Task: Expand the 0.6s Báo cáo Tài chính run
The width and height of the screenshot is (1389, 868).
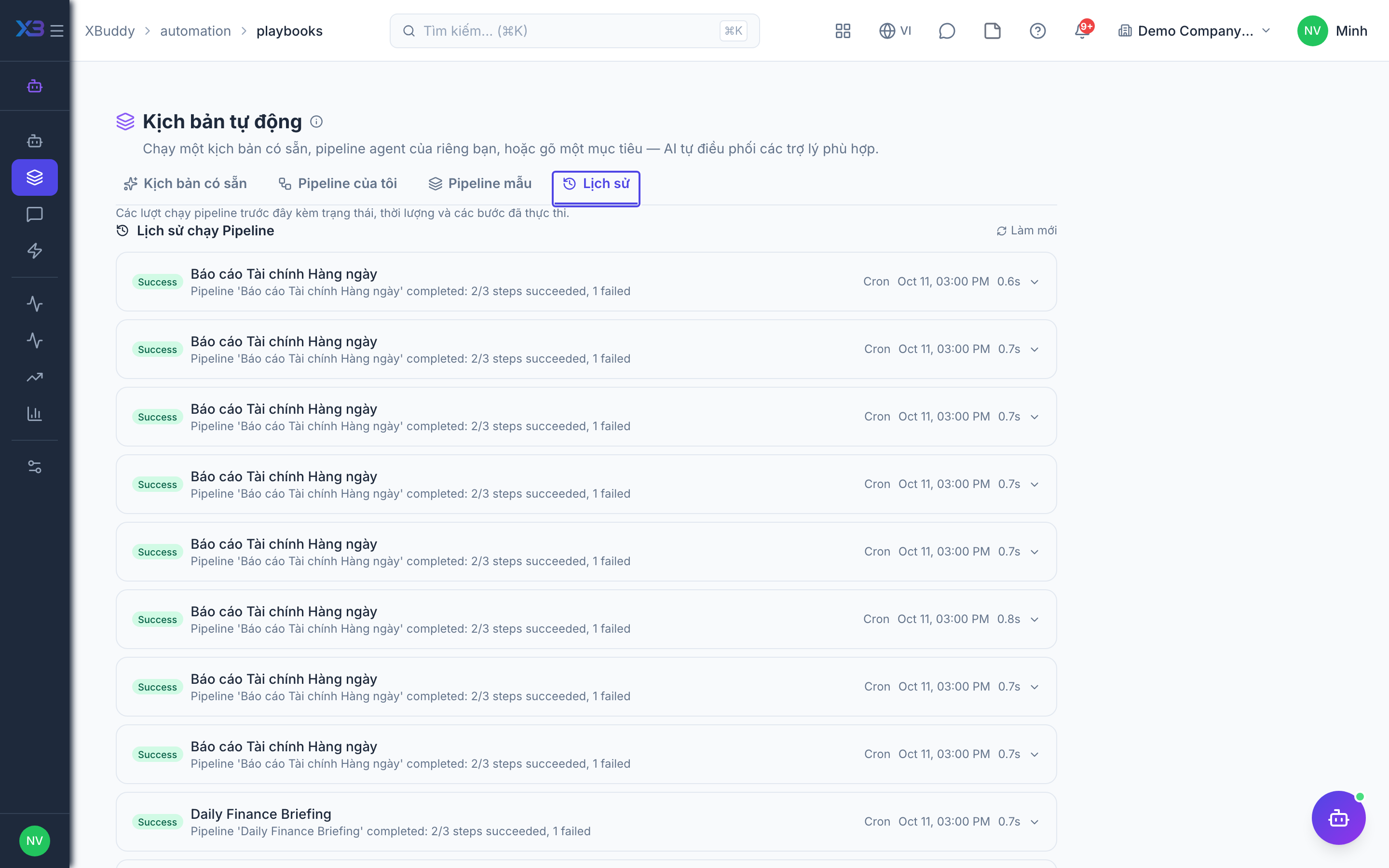Action: coord(586,282)
